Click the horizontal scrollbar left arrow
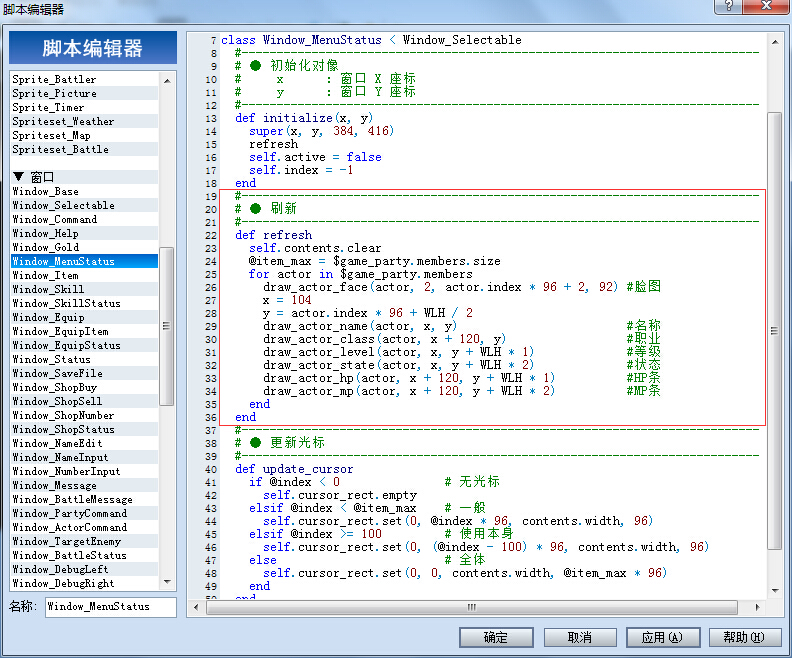The height and width of the screenshot is (658, 792). (x=196, y=607)
